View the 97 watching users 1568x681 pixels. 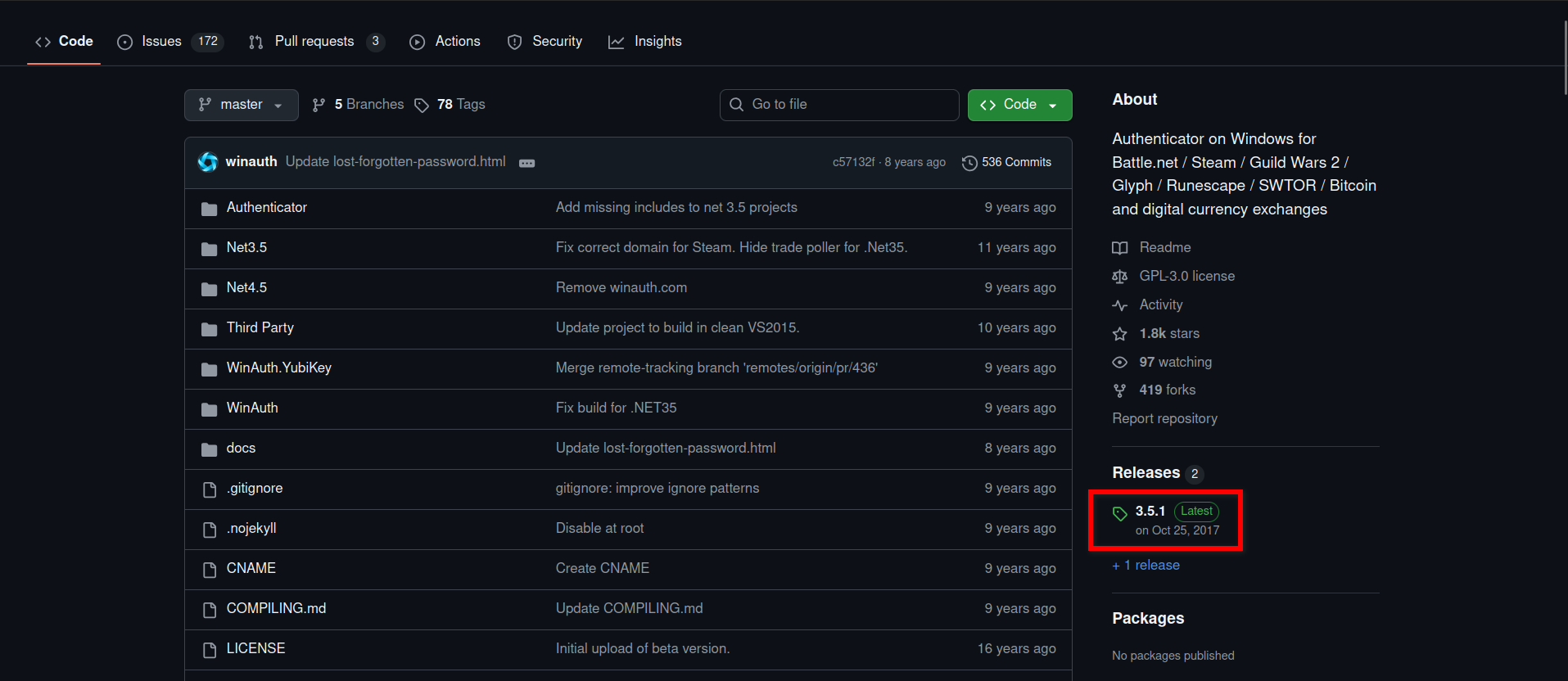tap(1174, 362)
